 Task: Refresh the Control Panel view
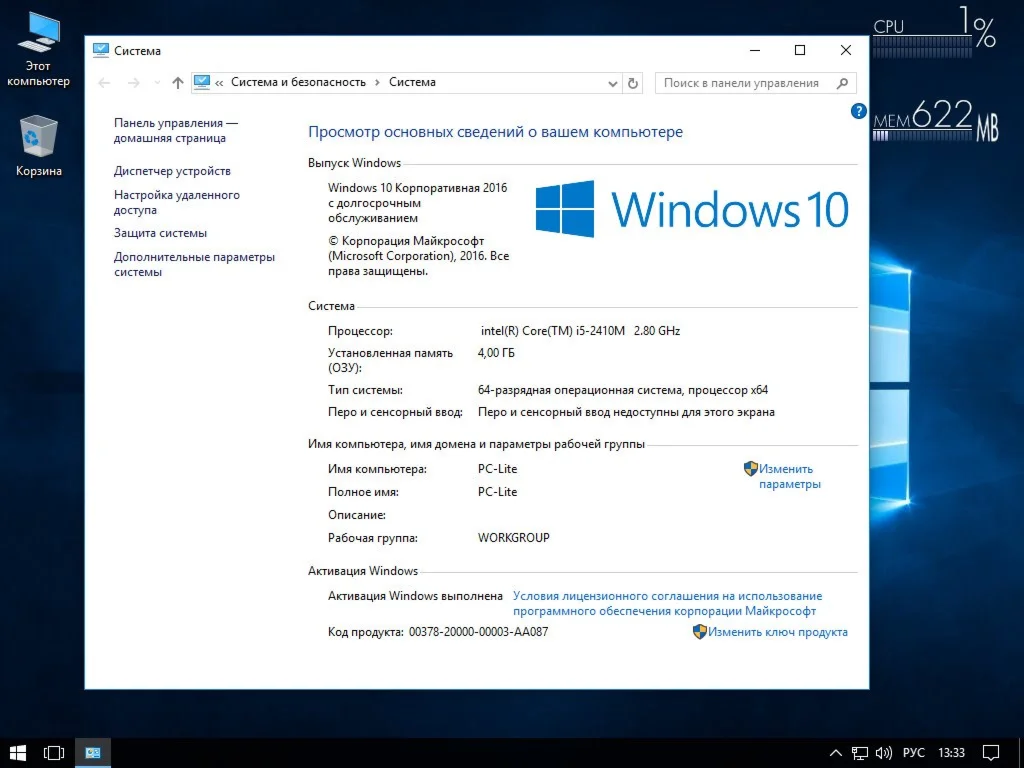(633, 83)
